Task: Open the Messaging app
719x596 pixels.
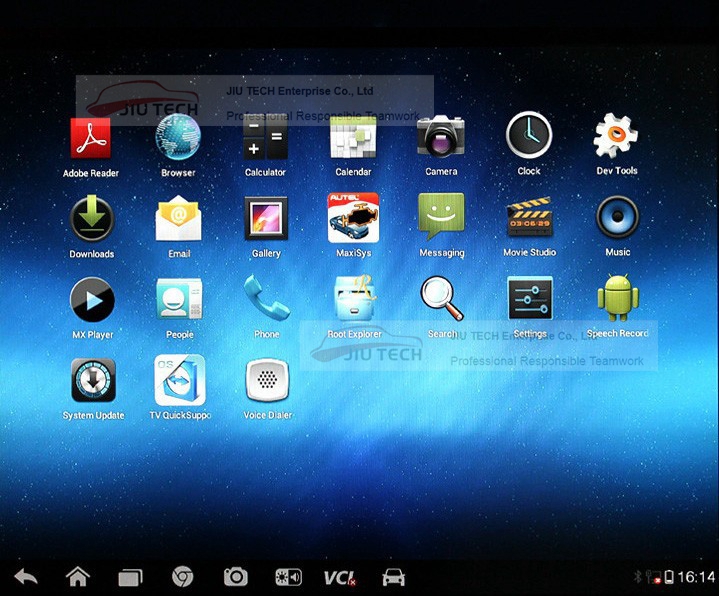Action: point(441,216)
